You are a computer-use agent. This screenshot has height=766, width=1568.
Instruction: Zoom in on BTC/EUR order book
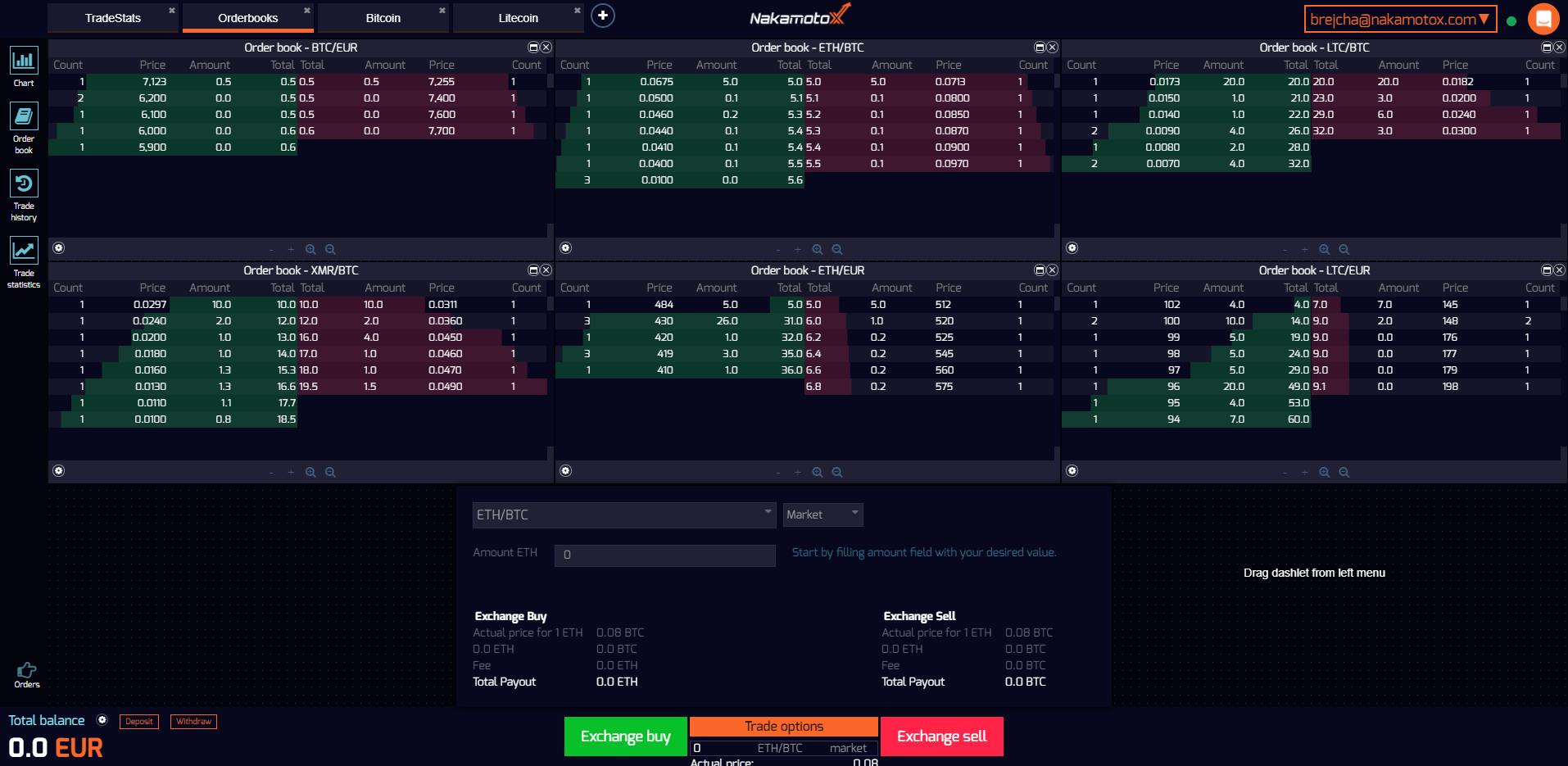(x=310, y=249)
